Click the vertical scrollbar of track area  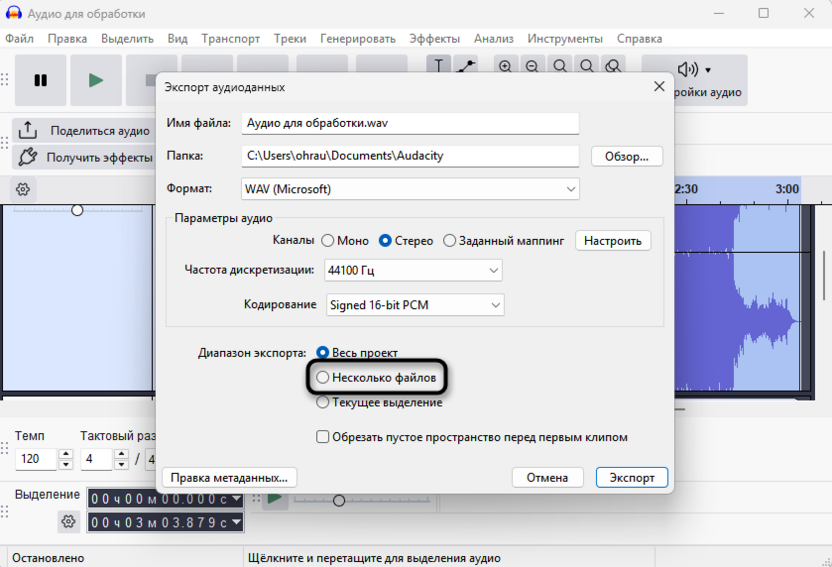(x=825, y=276)
